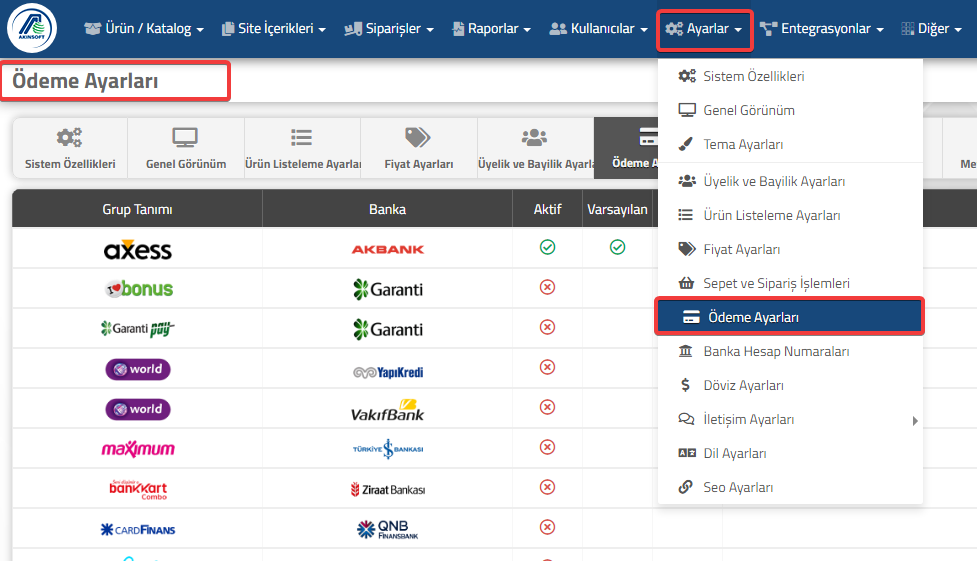Click the bankkart Combo logo
This screenshot has width=977, height=561.
coord(138,489)
